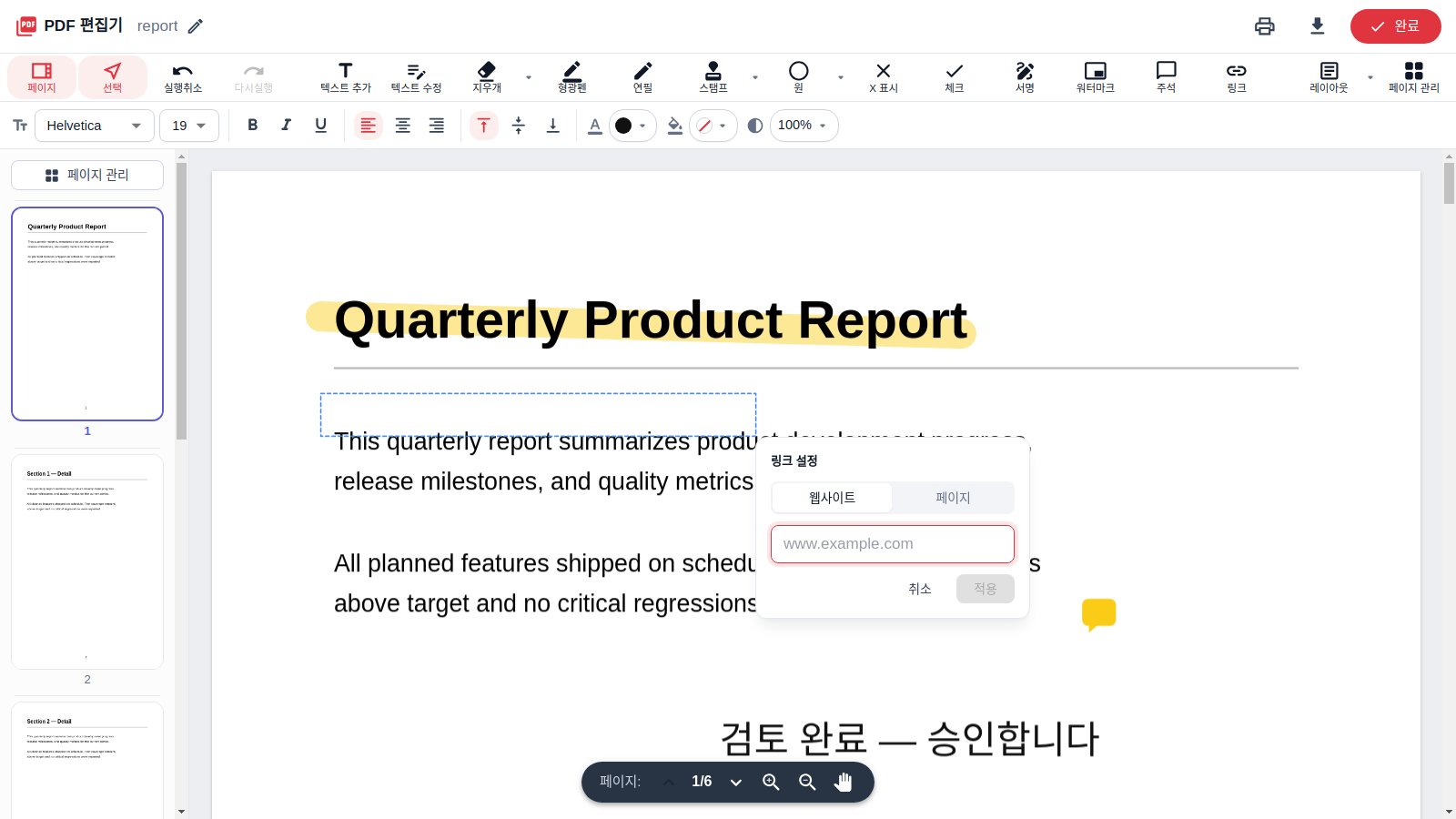1456x819 pixels.
Task: Open the fill color none swatch
Action: (713, 126)
